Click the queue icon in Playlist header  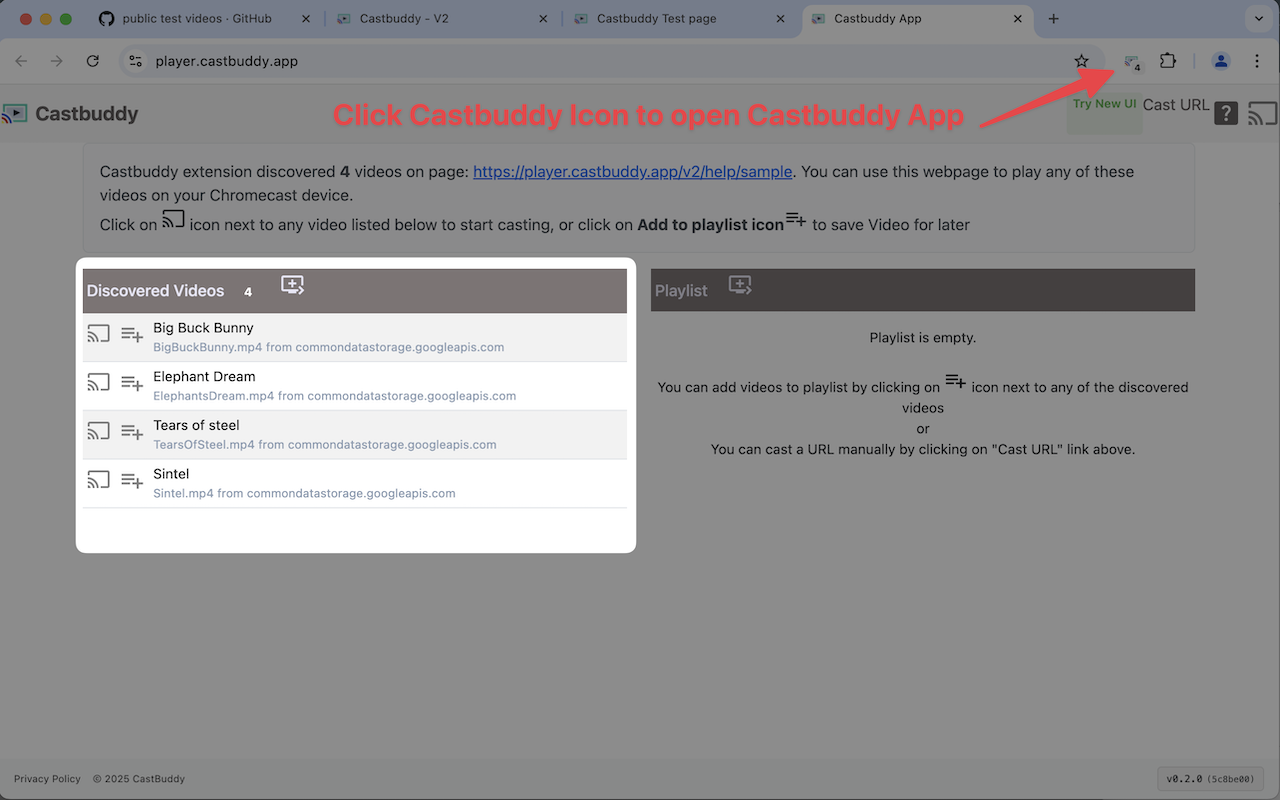point(740,285)
